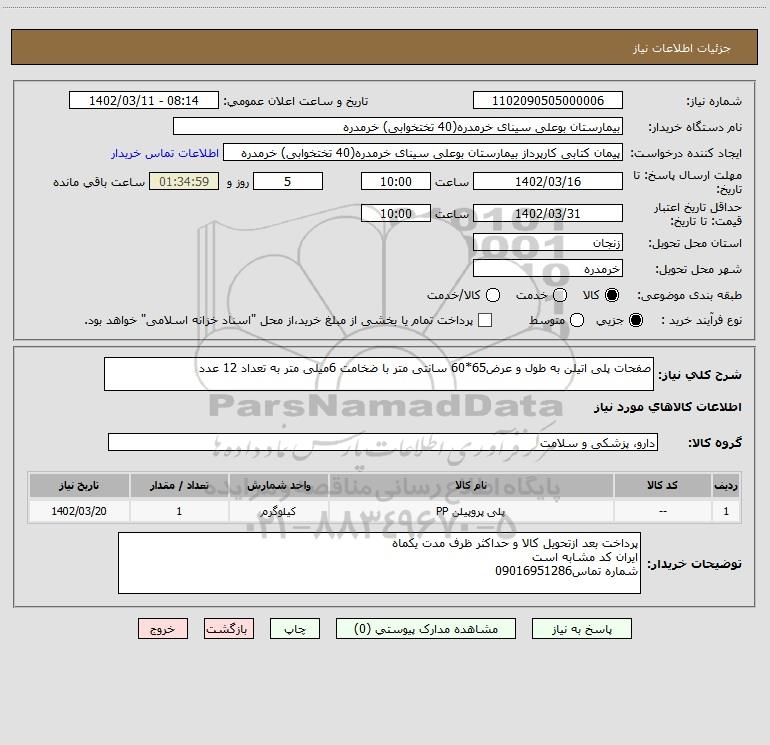
Task: Choose the جزیی purchase type radio
Action: pyautogui.click(x=636, y=320)
